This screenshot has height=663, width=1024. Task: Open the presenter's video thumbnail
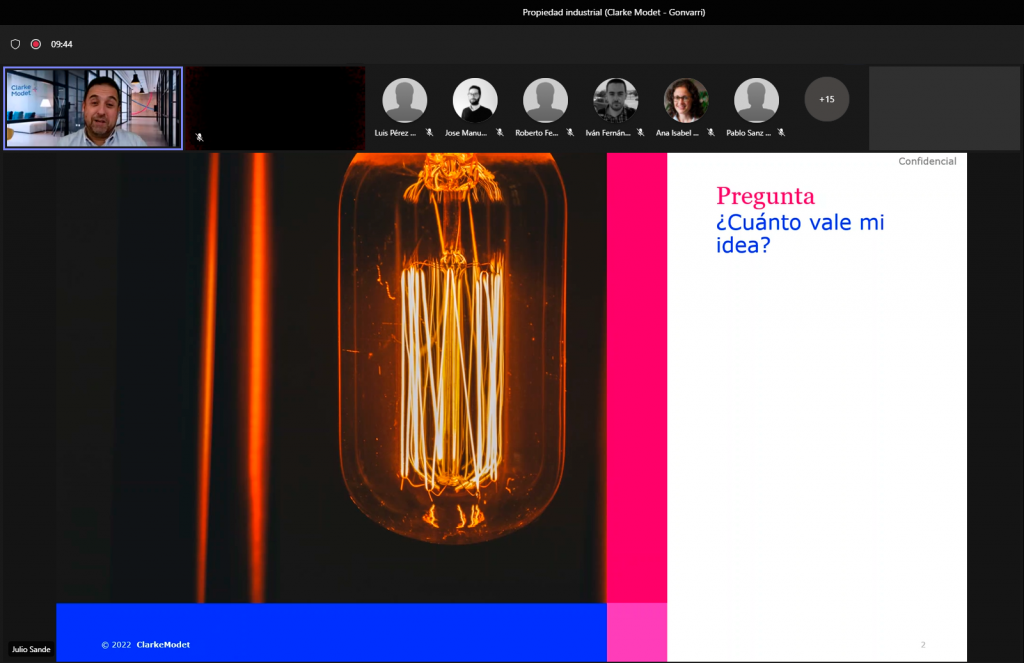[x=93, y=108]
